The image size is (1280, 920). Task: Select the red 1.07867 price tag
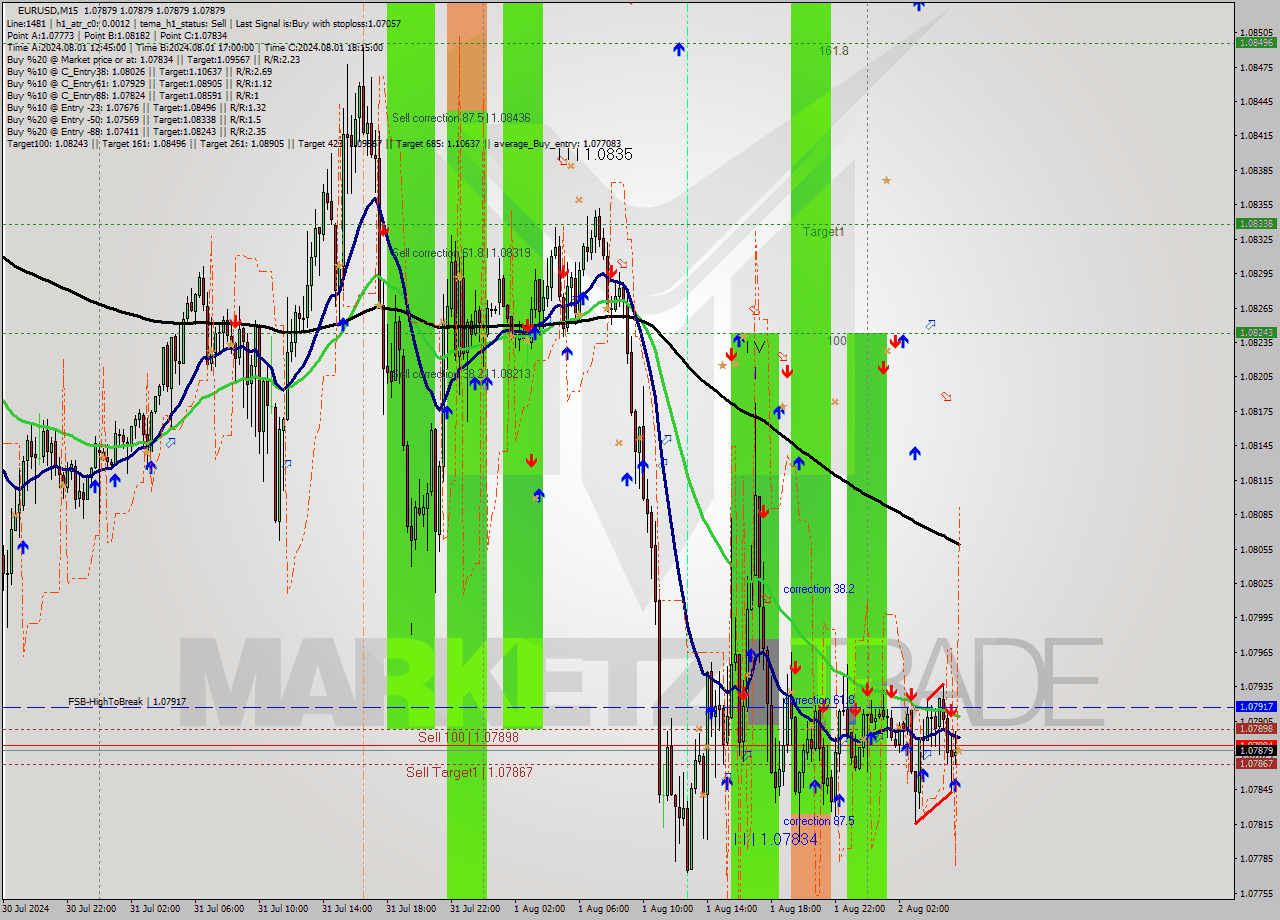1256,763
